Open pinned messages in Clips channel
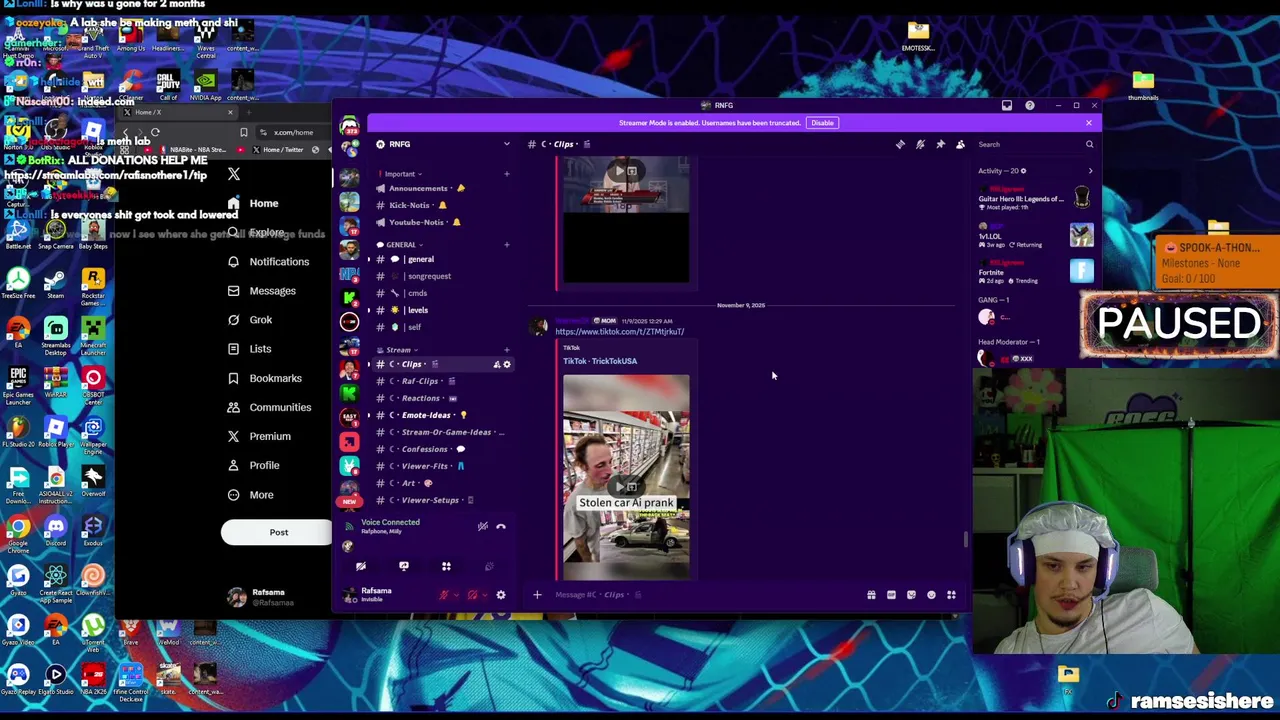Screen dimensions: 1280x720 click(940, 145)
